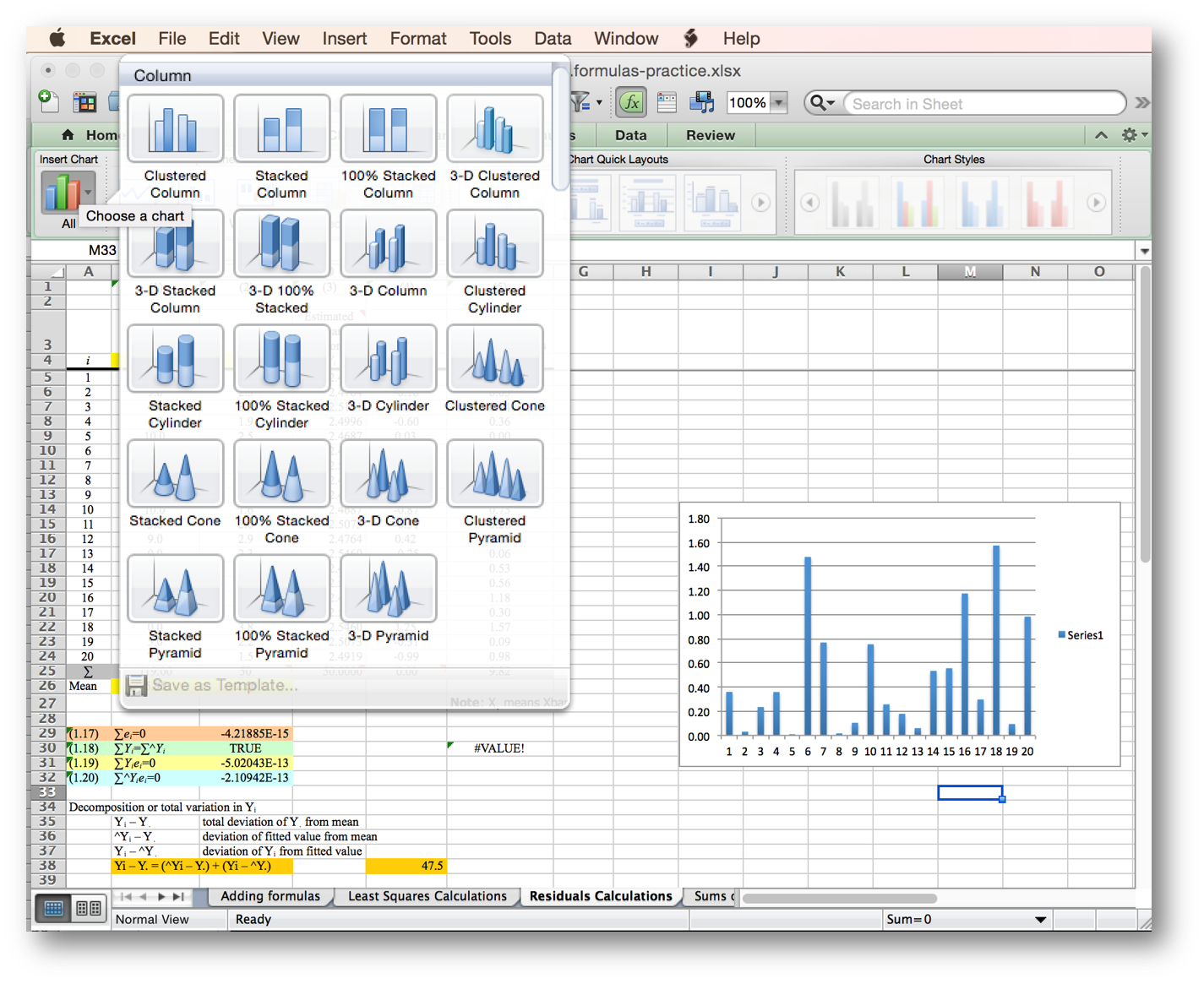The image size is (1204, 984).
Task: Open the ribbon settings gear dropdown
Action: click(x=1133, y=135)
